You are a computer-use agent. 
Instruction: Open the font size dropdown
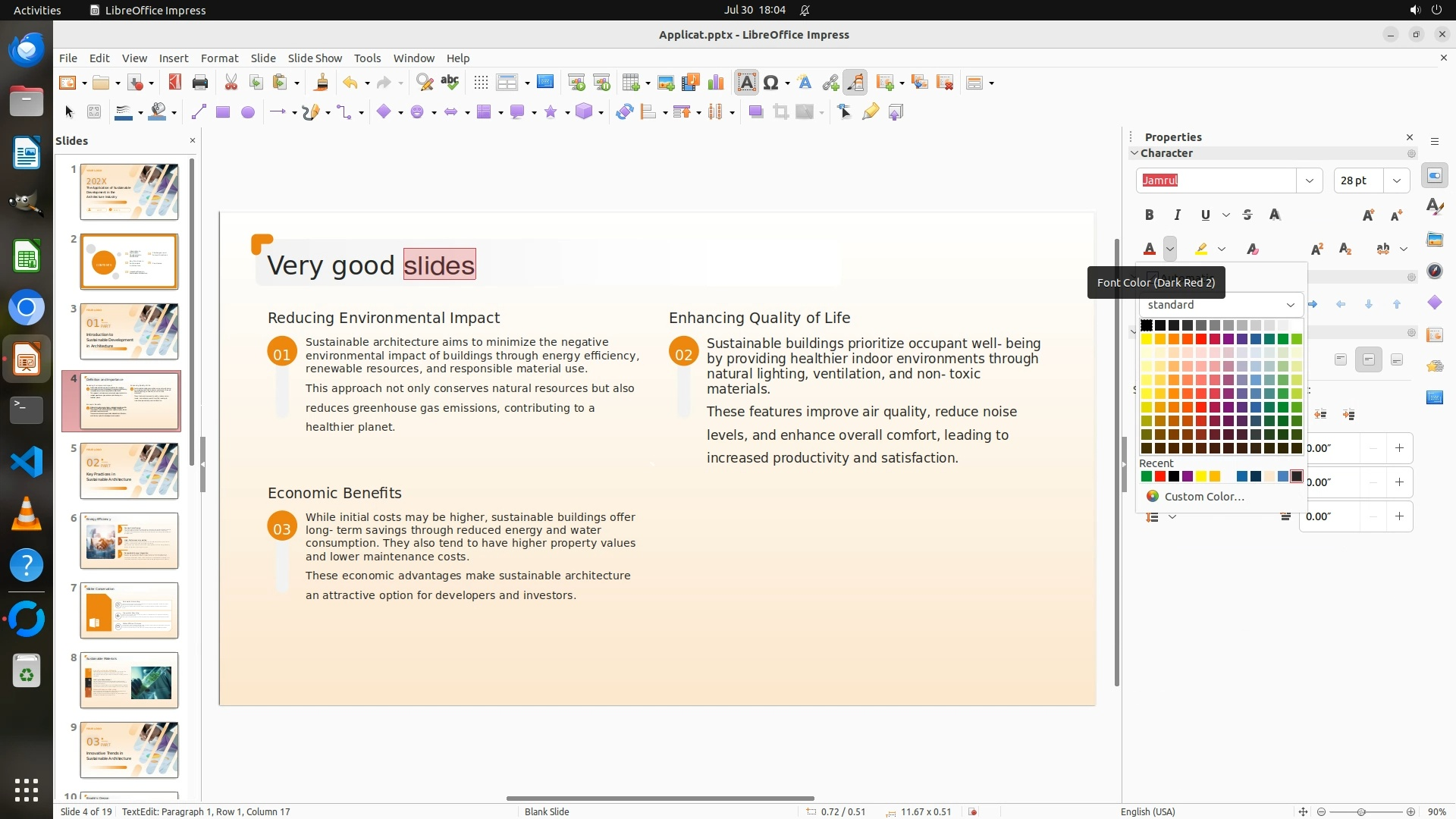click(x=1396, y=180)
